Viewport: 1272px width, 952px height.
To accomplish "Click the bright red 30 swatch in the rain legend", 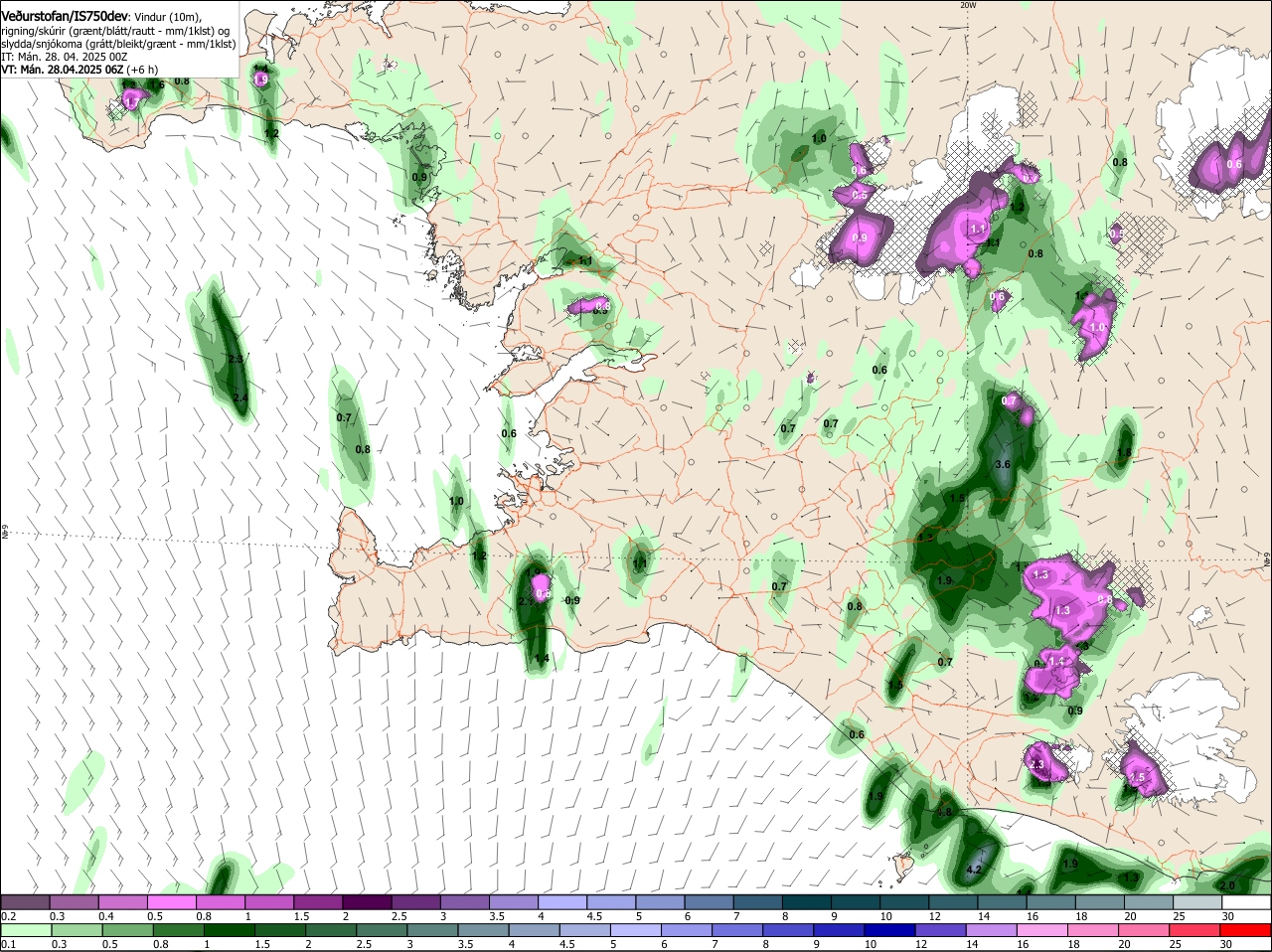I will point(1246,930).
